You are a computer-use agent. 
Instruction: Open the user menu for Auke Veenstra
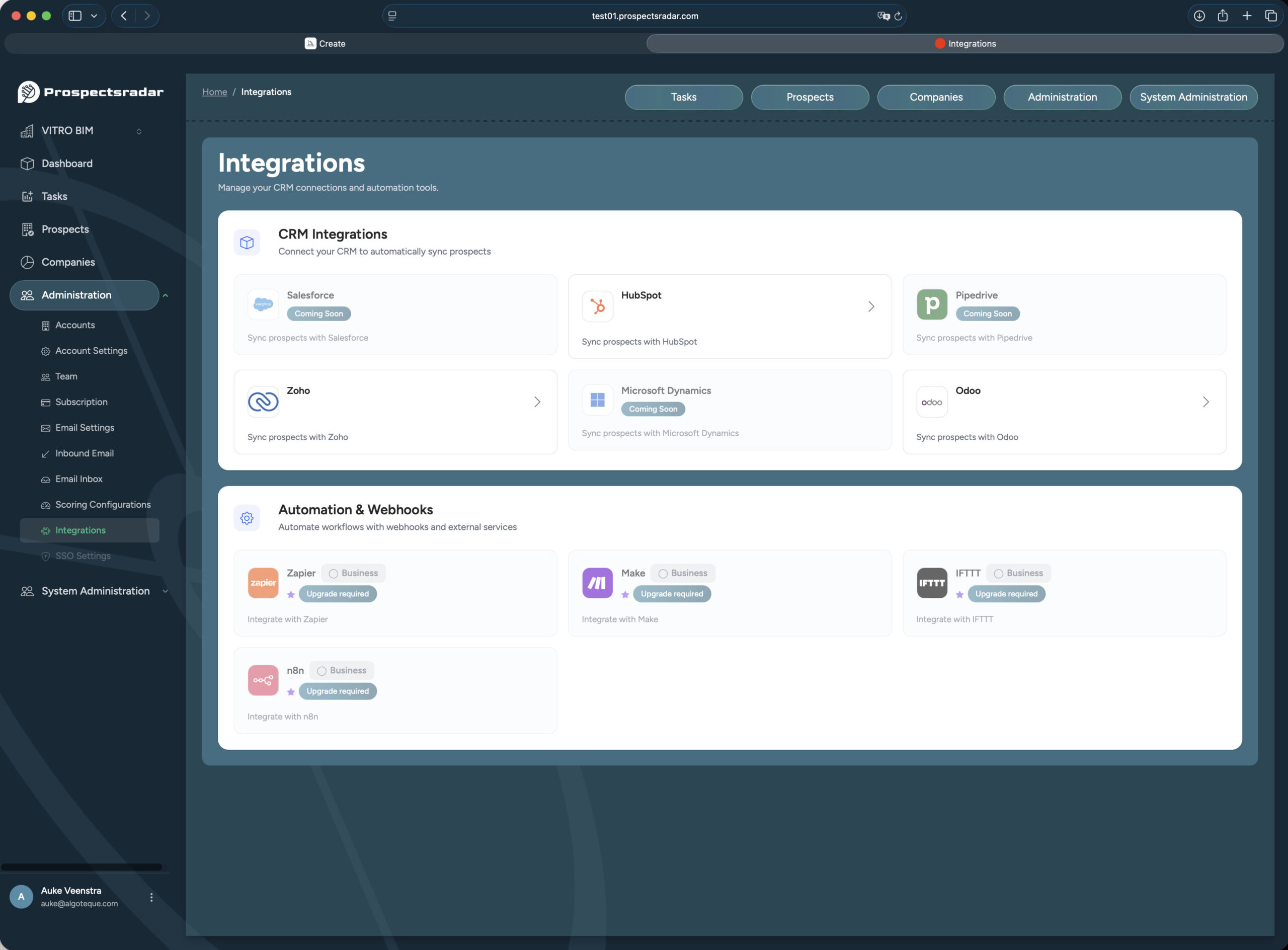151,896
